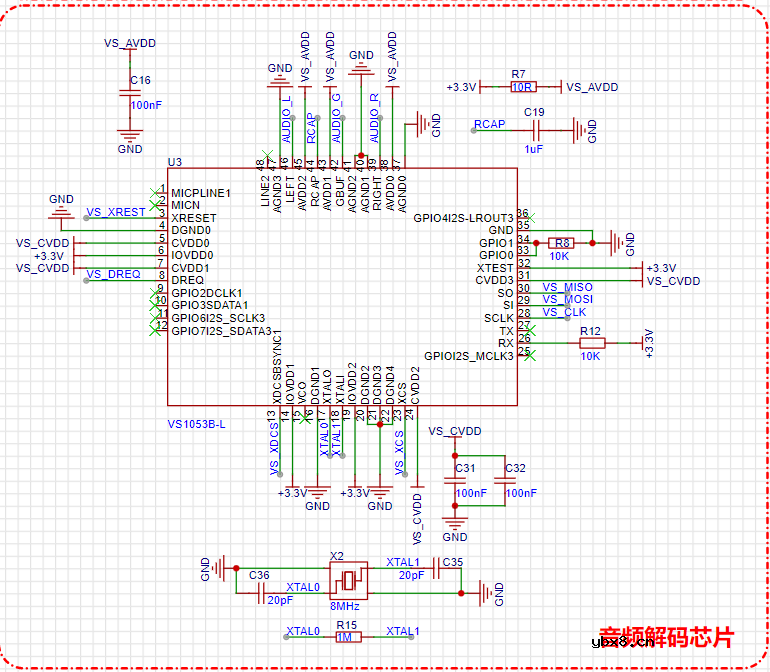Click the red 音频解码芯片 title text
The height and width of the screenshot is (672, 770).
click(666, 637)
